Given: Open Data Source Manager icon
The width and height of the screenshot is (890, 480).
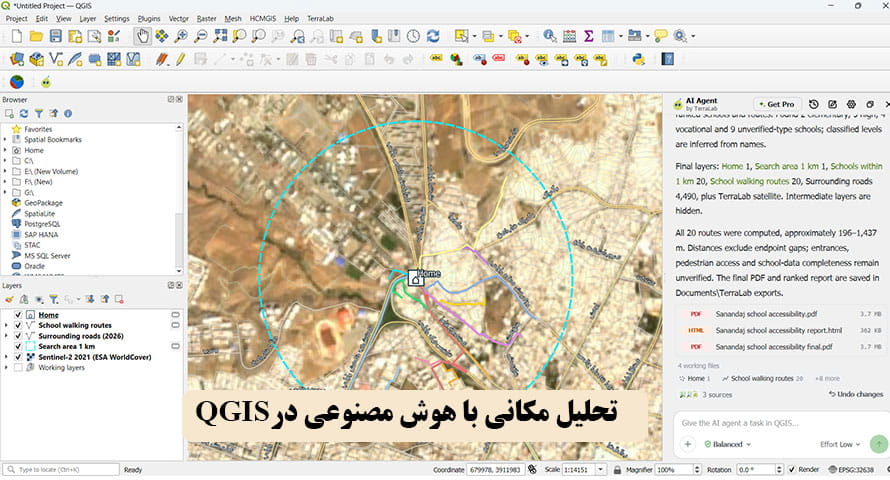Looking at the screenshot, I should coord(17,59).
